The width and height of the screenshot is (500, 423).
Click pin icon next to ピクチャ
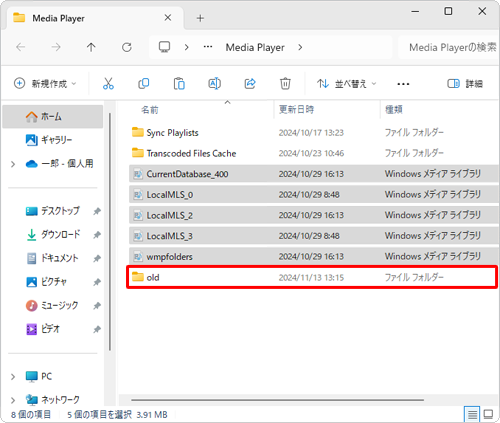point(97,282)
